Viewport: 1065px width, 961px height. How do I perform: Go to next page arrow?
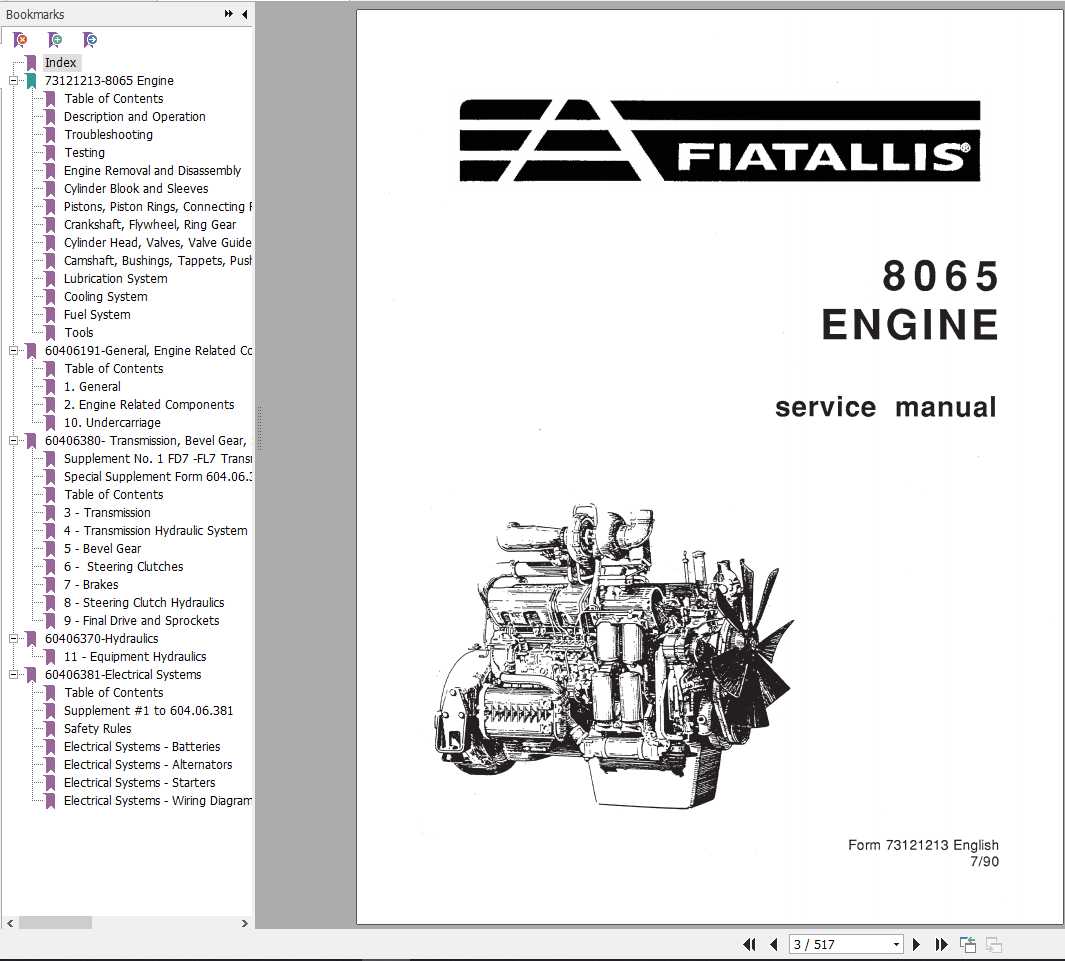(x=916, y=944)
